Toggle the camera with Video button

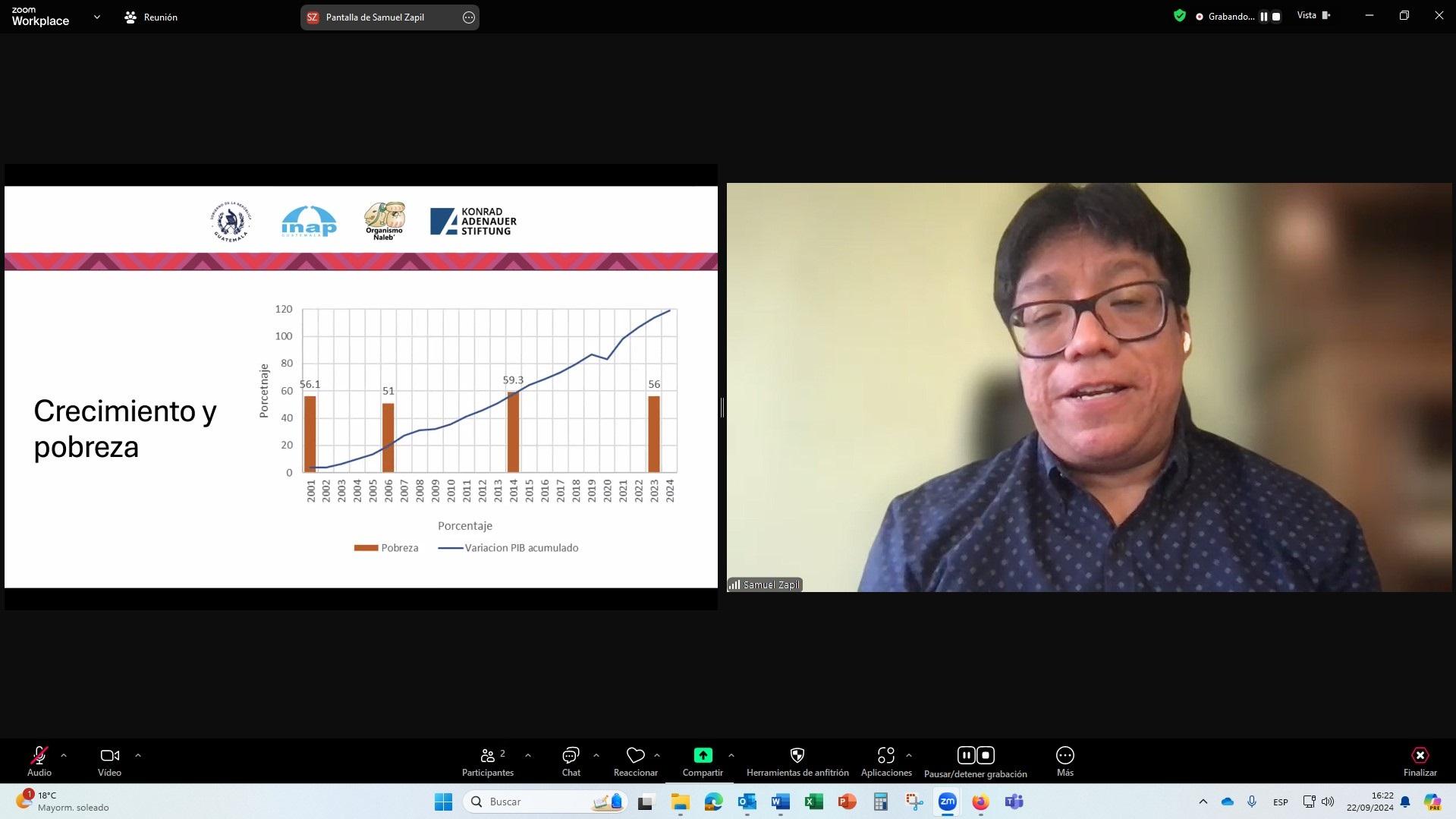tap(109, 761)
